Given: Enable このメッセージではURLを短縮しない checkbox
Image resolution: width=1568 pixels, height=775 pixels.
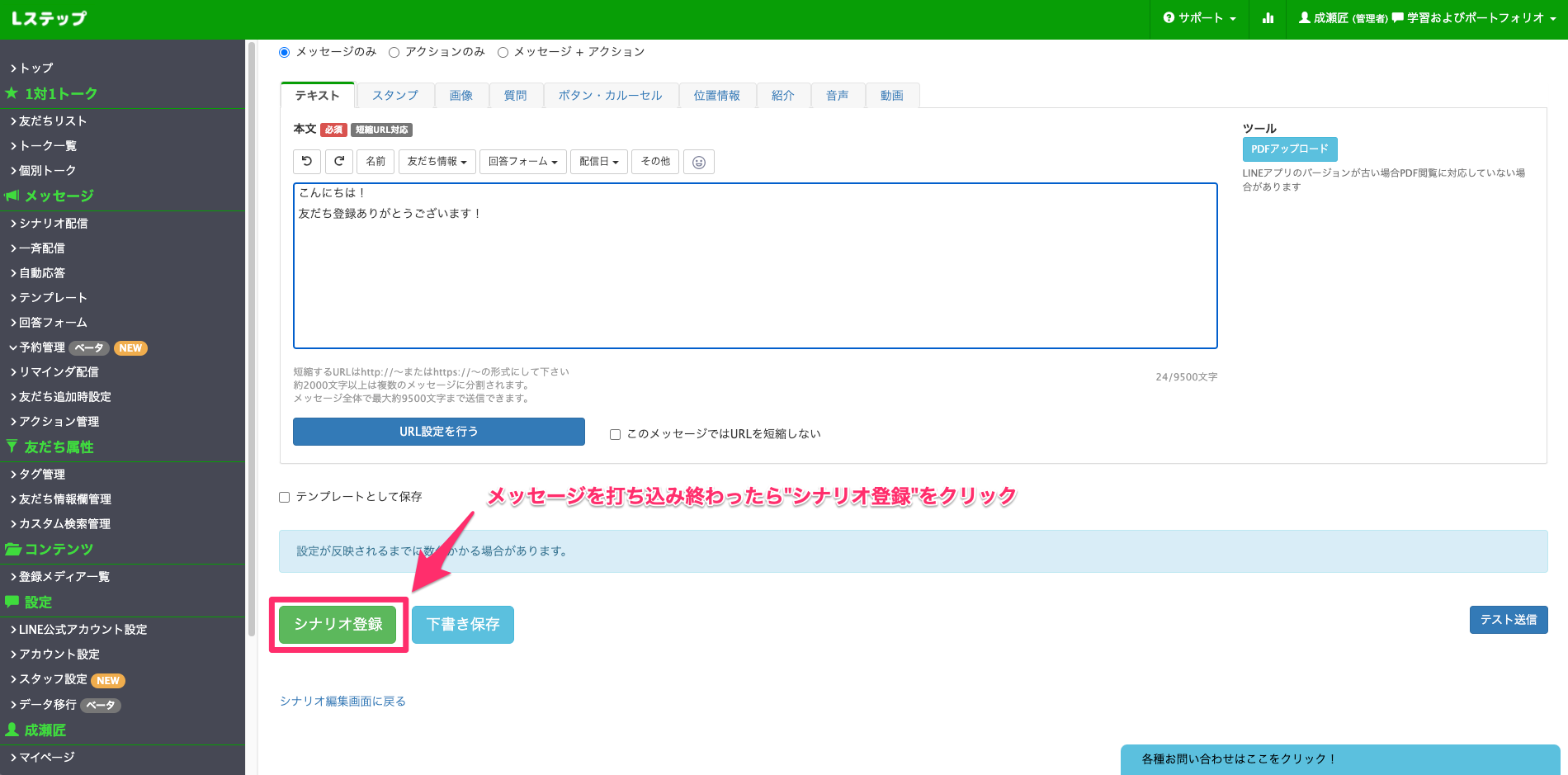Looking at the screenshot, I should pos(615,433).
